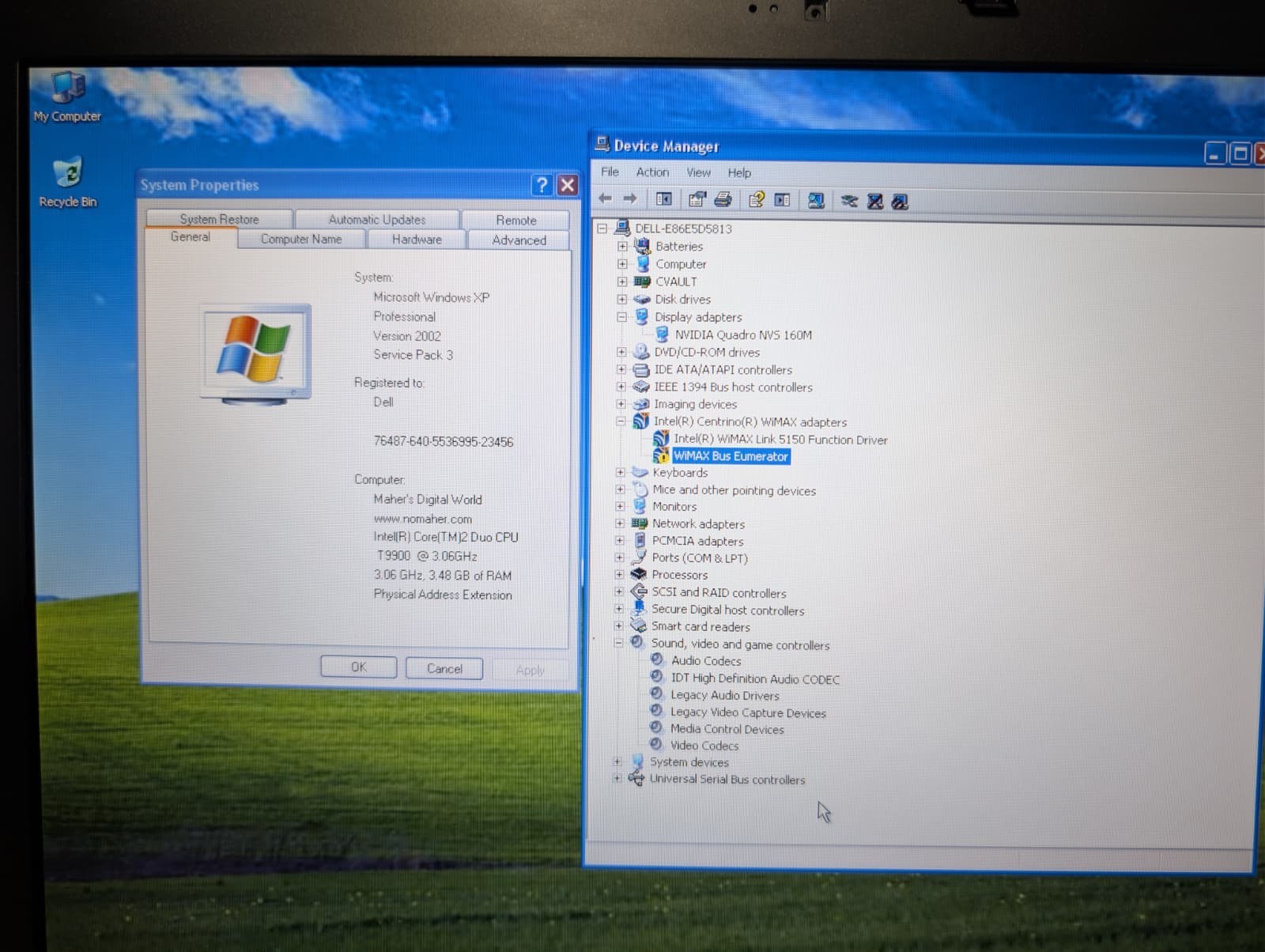Expand the CVAULT node

coord(622,281)
